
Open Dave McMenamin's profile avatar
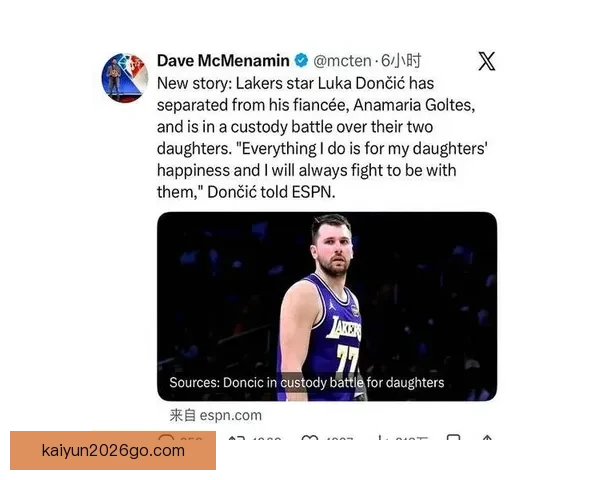(125, 78)
